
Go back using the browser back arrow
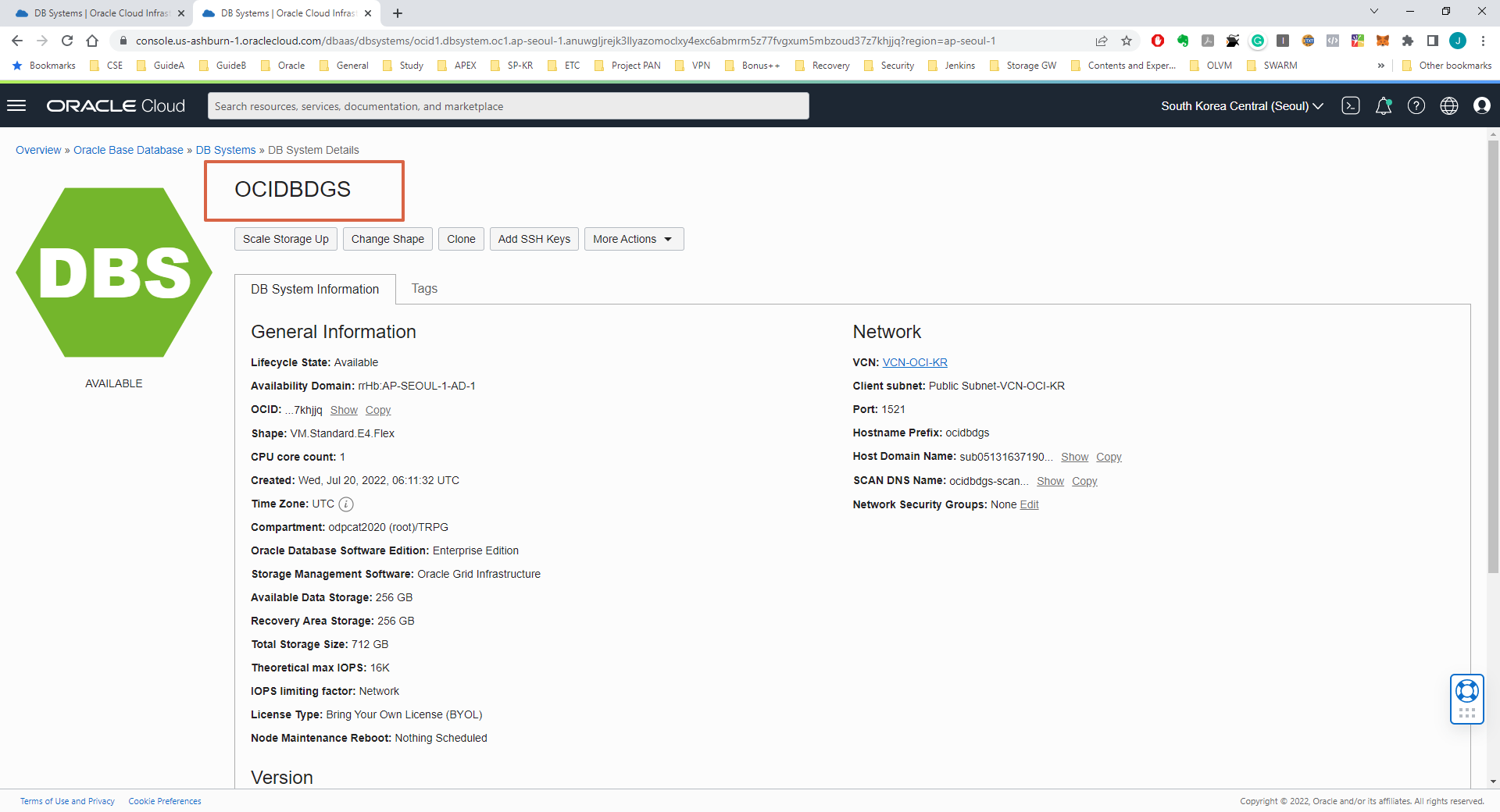17,41
